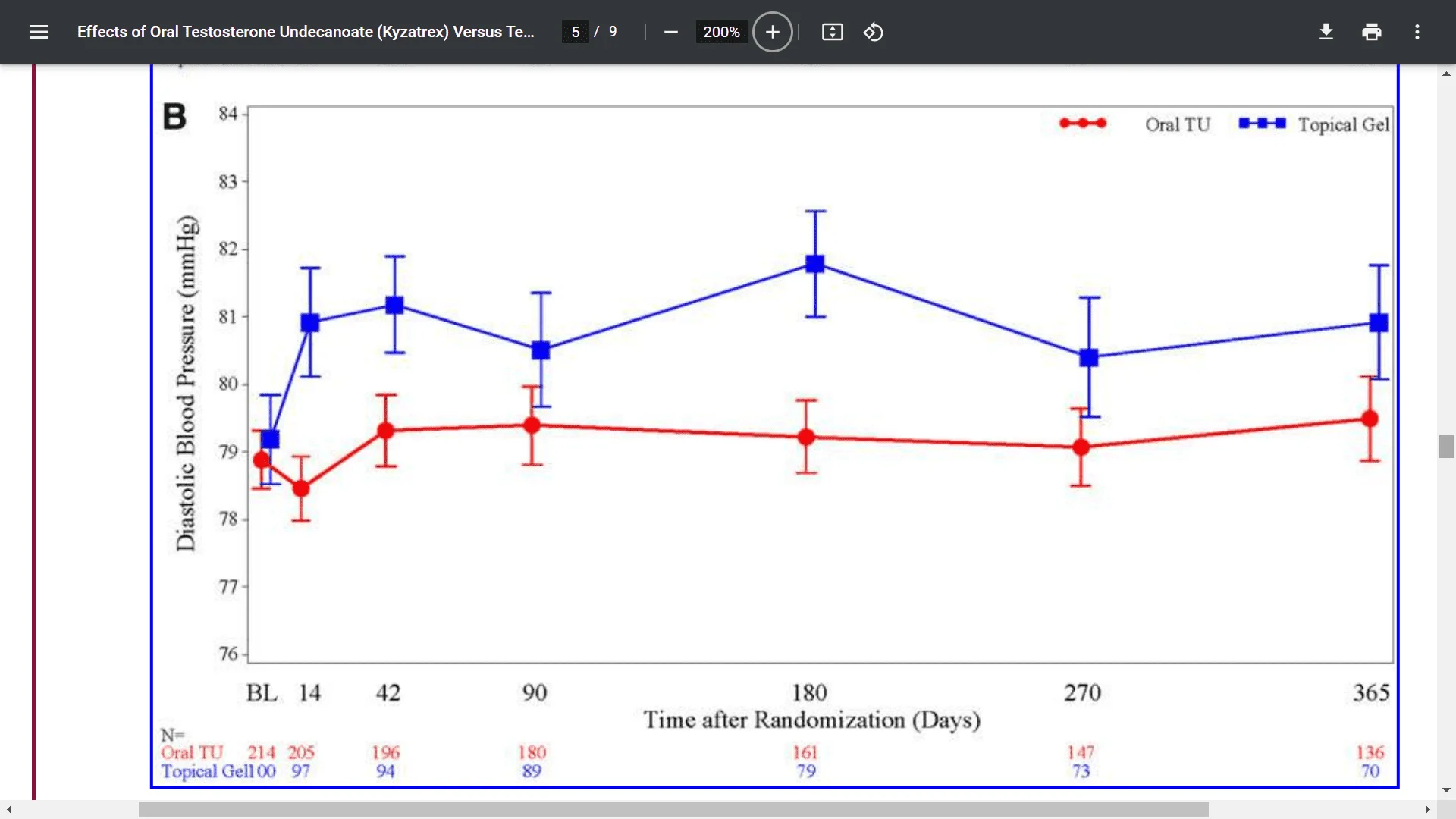
Task: Print the PDF document
Action: [x=1371, y=32]
